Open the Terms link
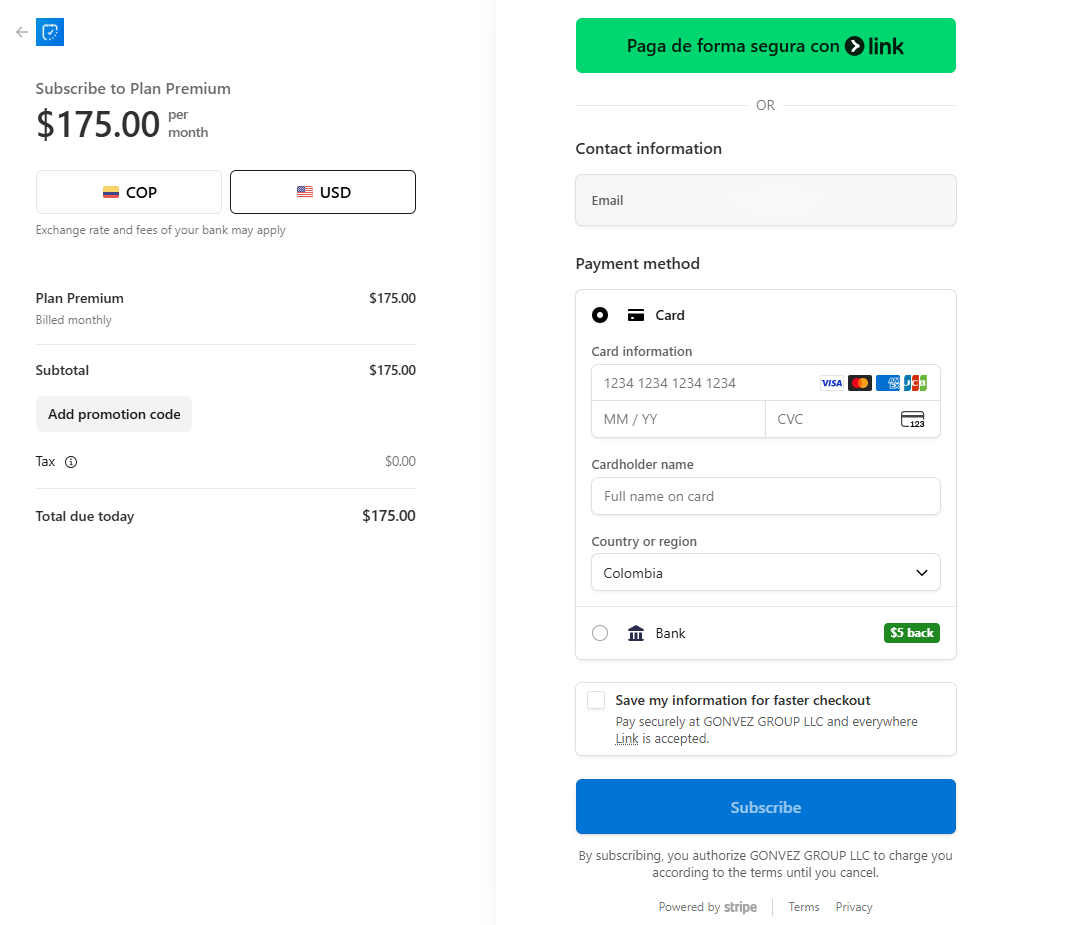This screenshot has width=1077, height=925. click(x=804, y=907)
